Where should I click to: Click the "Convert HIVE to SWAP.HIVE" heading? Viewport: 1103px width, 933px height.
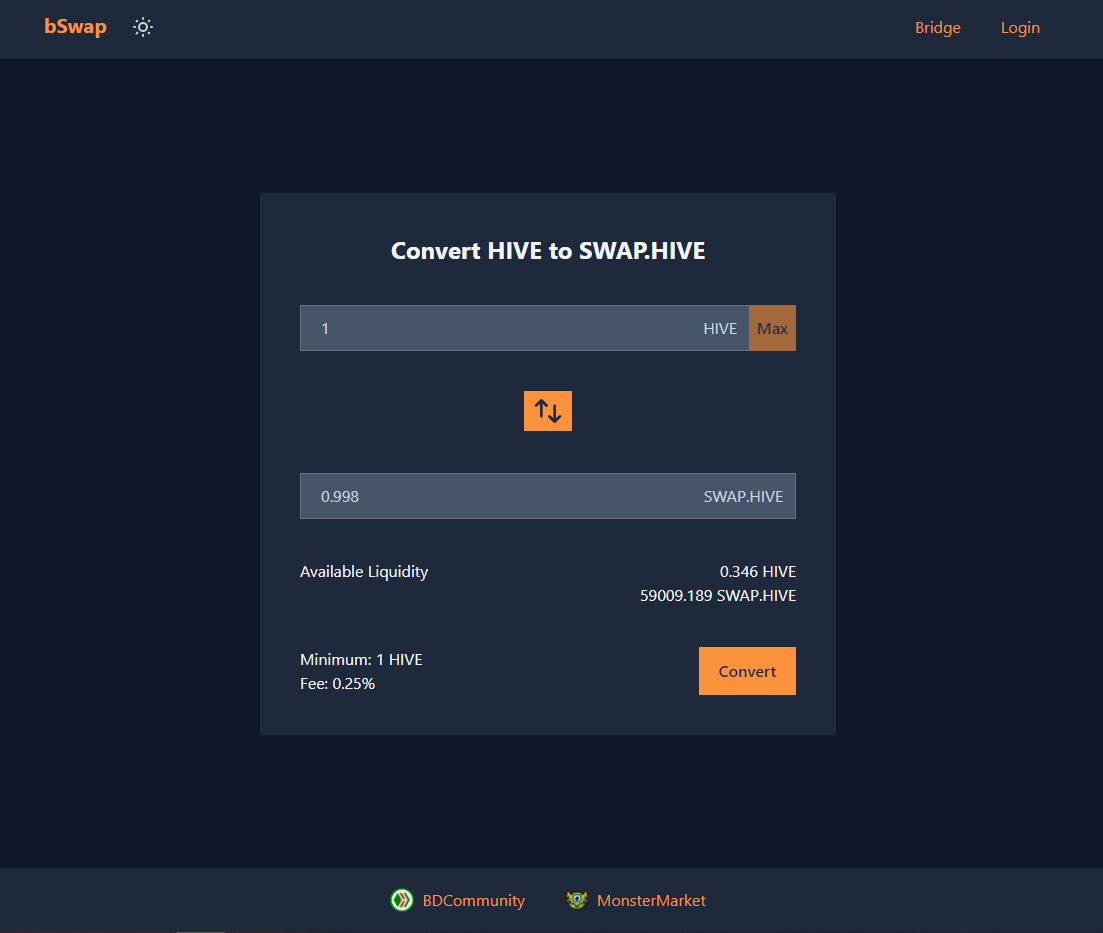548,251
